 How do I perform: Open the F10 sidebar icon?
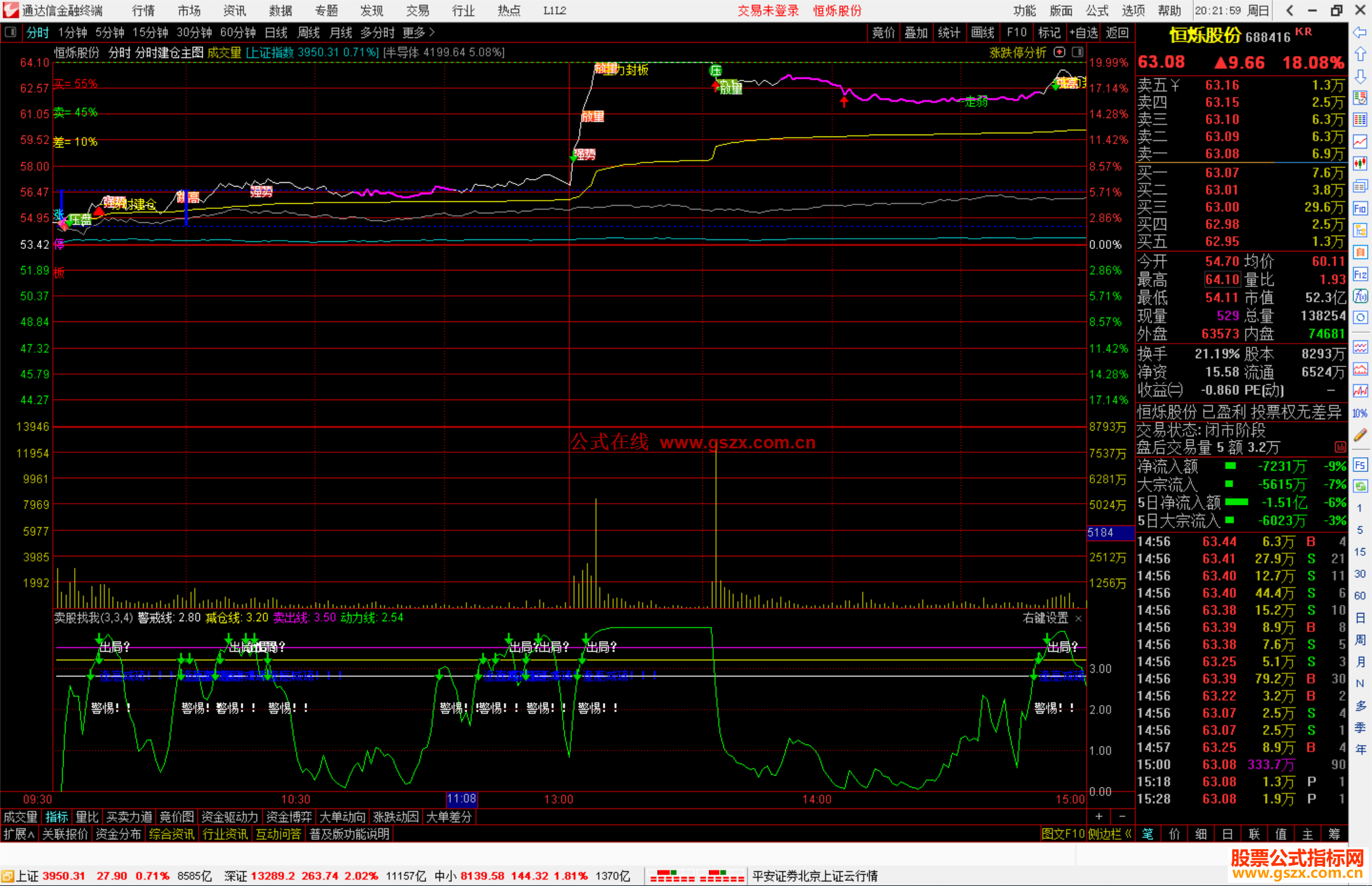click(x=1360, y=208)
